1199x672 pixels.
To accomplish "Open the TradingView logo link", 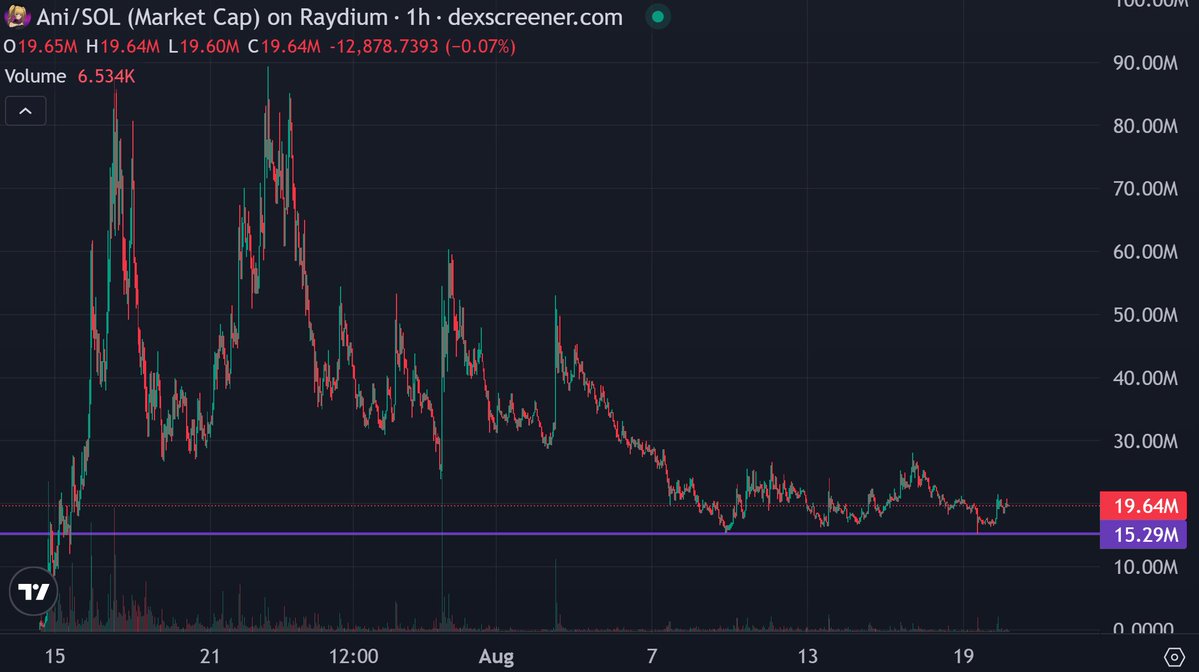I will click(34, 591).
